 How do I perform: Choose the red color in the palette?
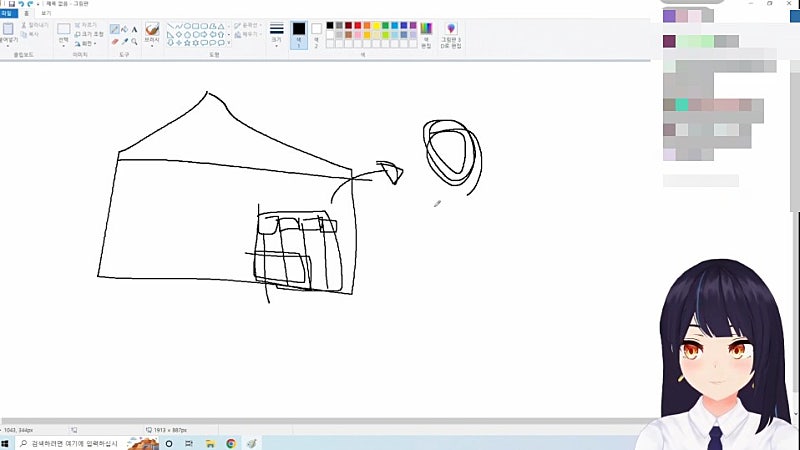pos(358,26)
